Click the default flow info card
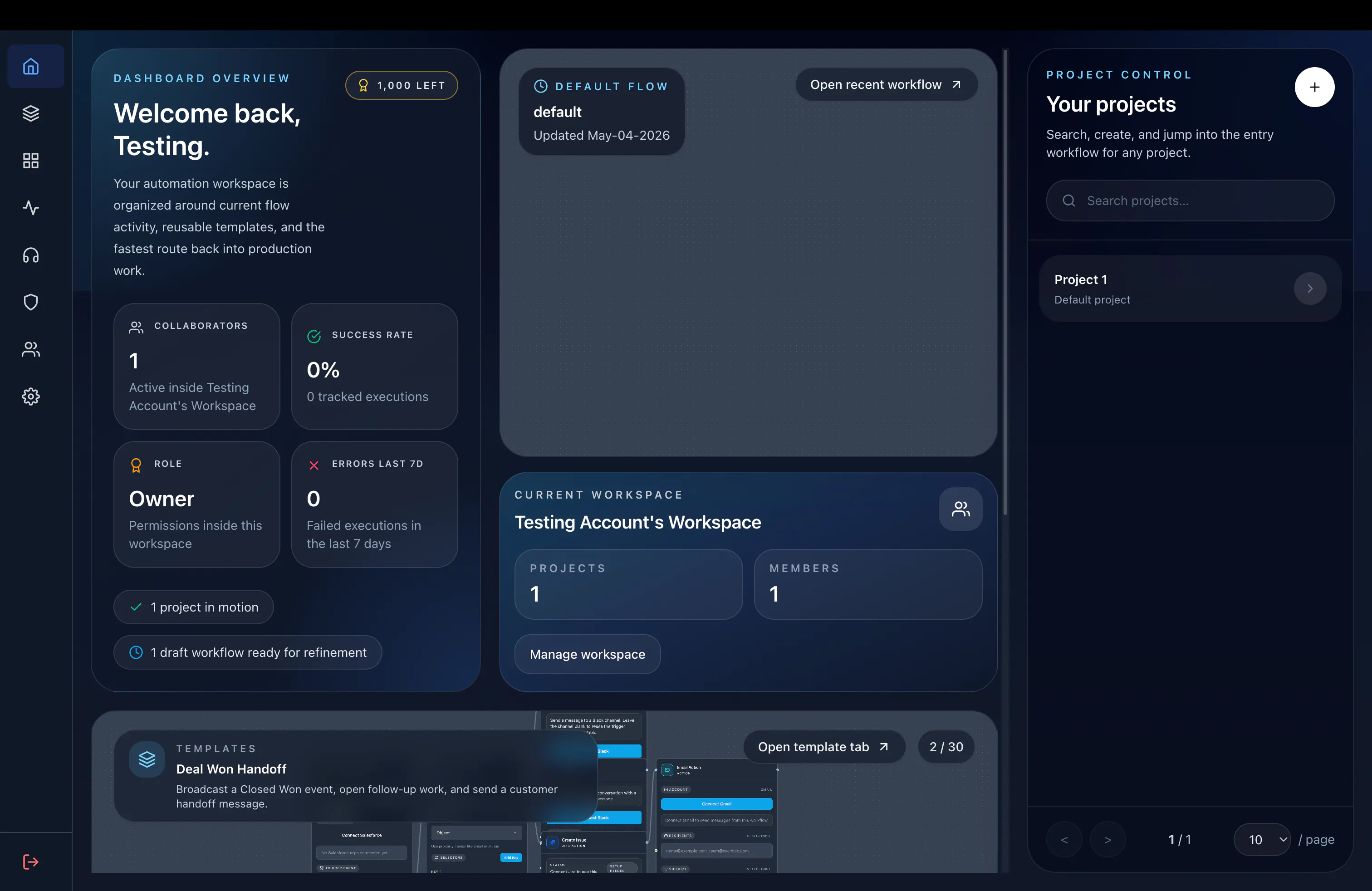The width and height of the screenshot is (1372, 891). tap(601, 111)
